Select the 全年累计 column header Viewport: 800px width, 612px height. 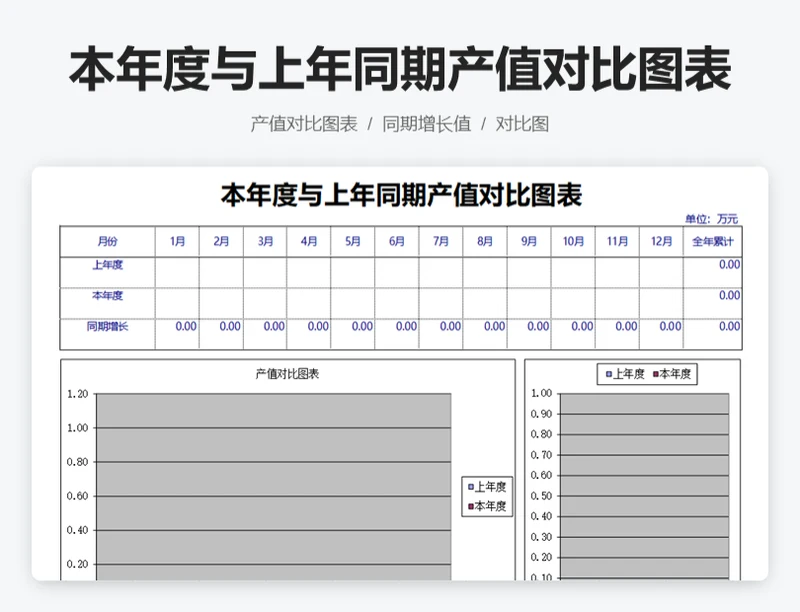pyautogui.click(x=713, y=241)
